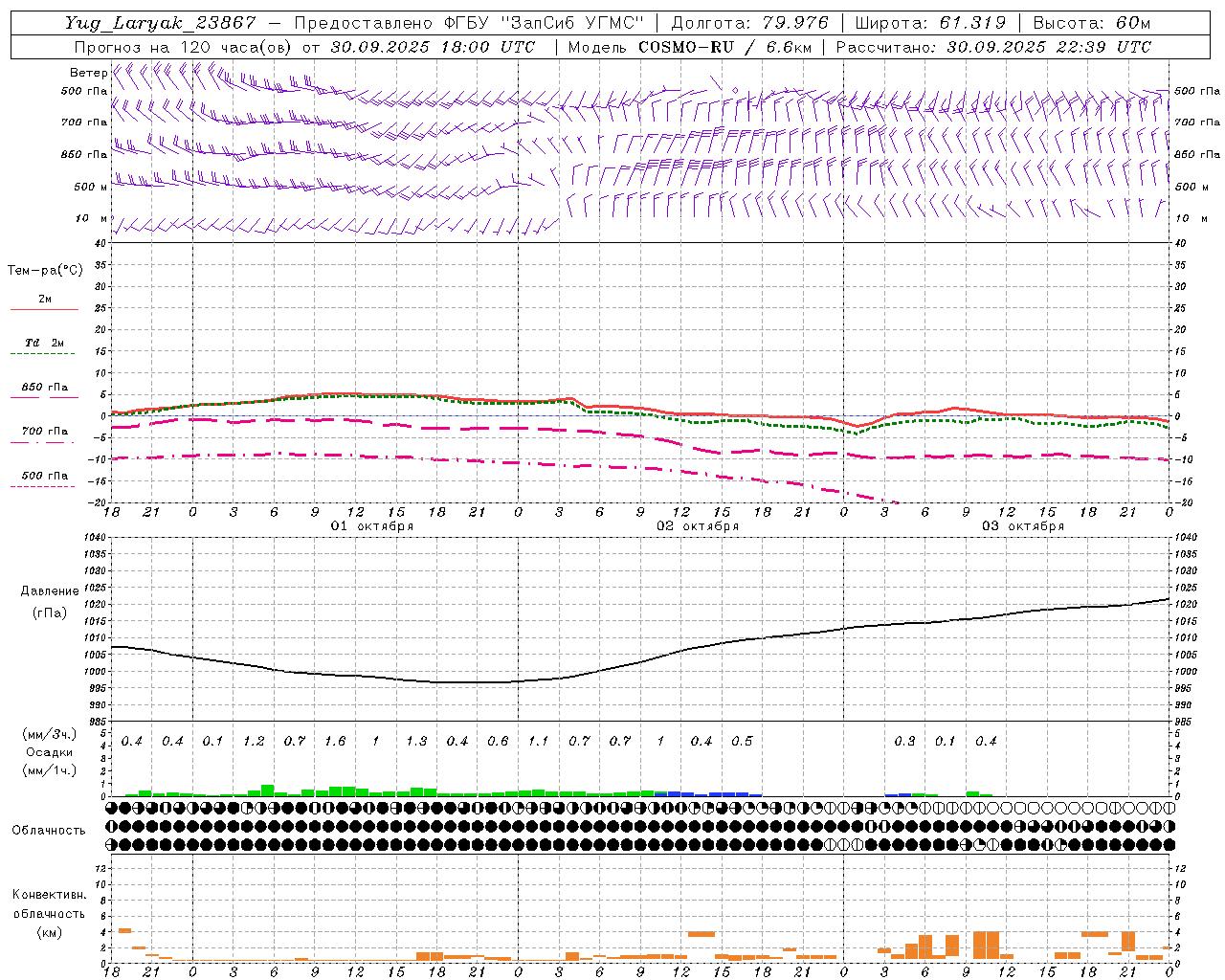1225x980 pixels.
Task: Click the 850 гПа temperature legend entry
Action: click(x=44, y=388)
